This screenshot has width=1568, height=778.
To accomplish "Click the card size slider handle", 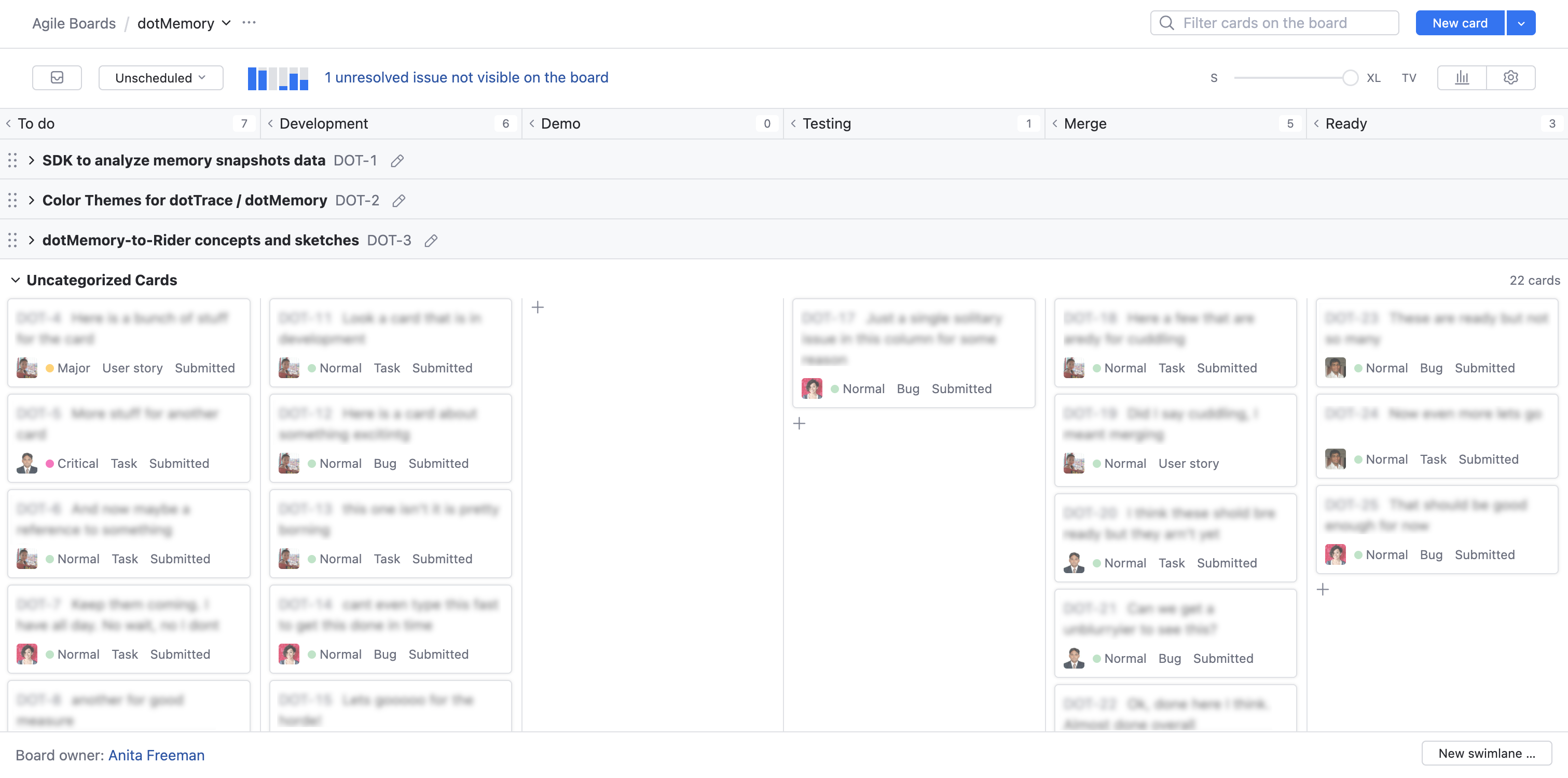I will tap(1350, 78).
